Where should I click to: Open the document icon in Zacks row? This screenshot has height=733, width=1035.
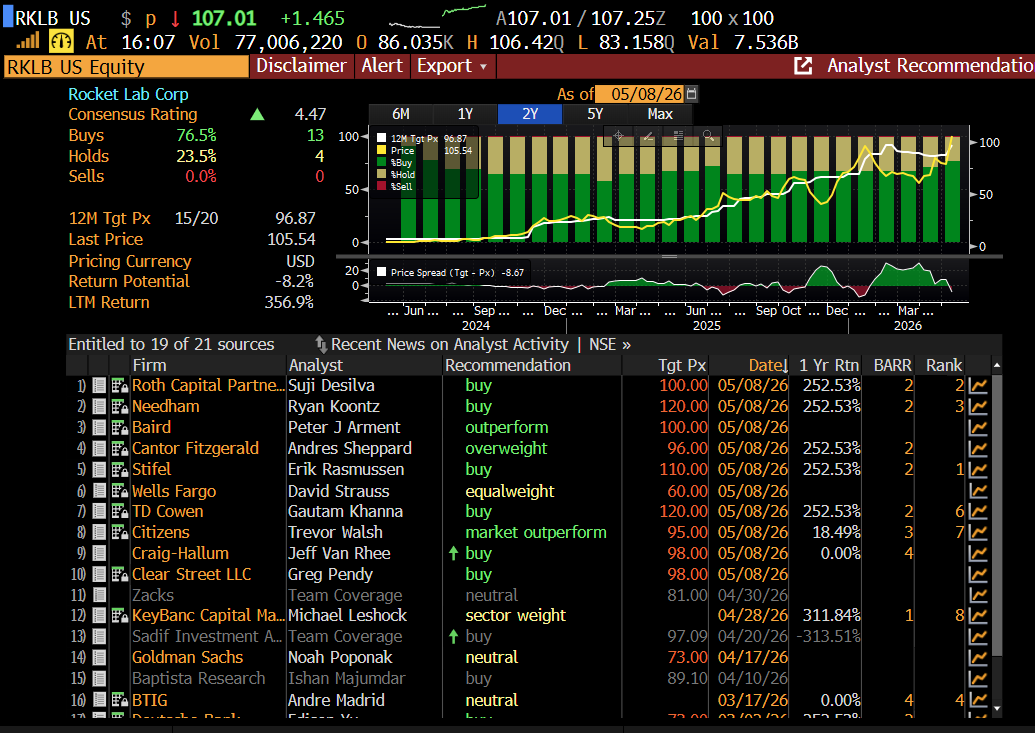pyautogui.click(x=99, y=595)
